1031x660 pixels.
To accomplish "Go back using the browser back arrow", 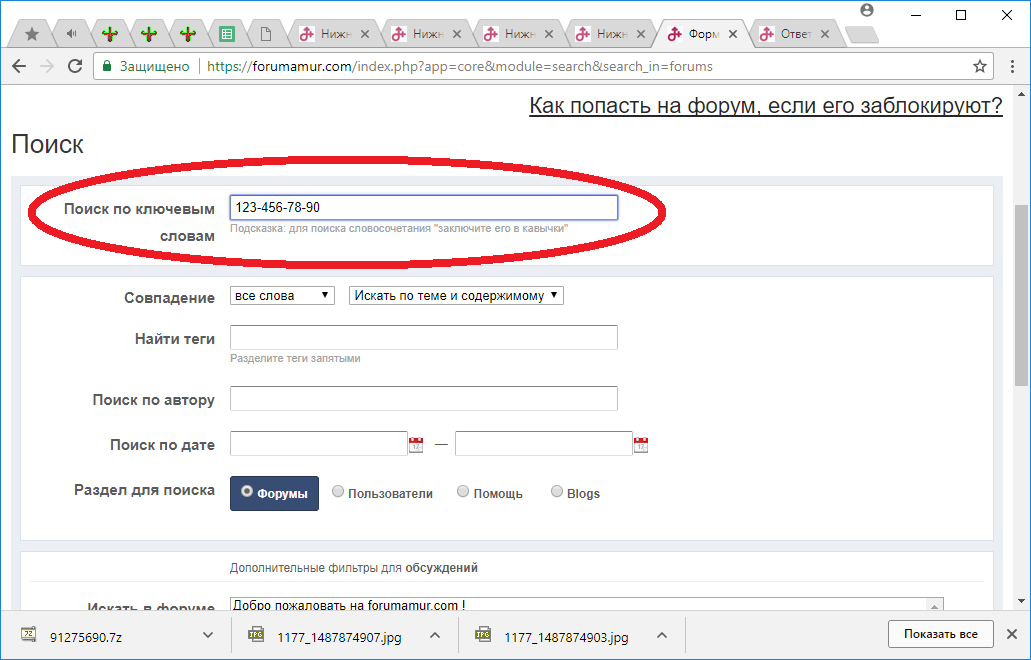I will [x=19, y=67].
